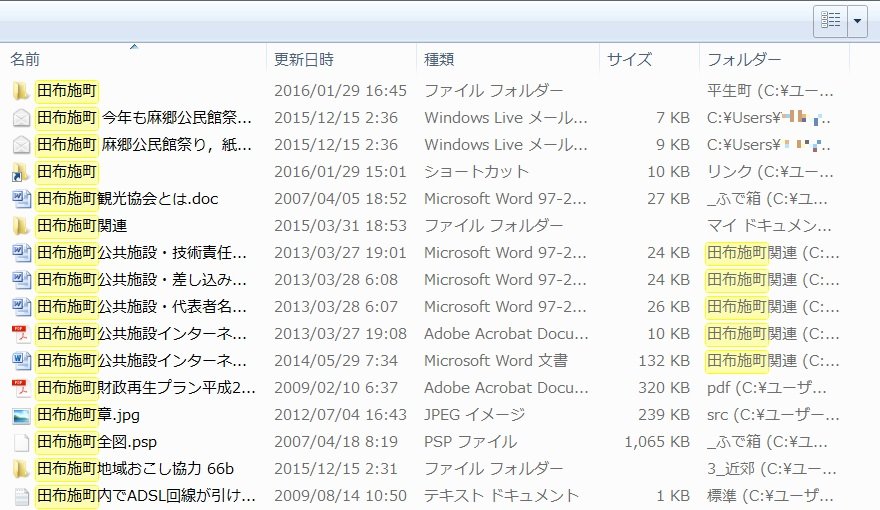The width and height of the screenshot is (880, 510).
Task: Select the 田布施町 shortcut icon
Action: (21, 172)
